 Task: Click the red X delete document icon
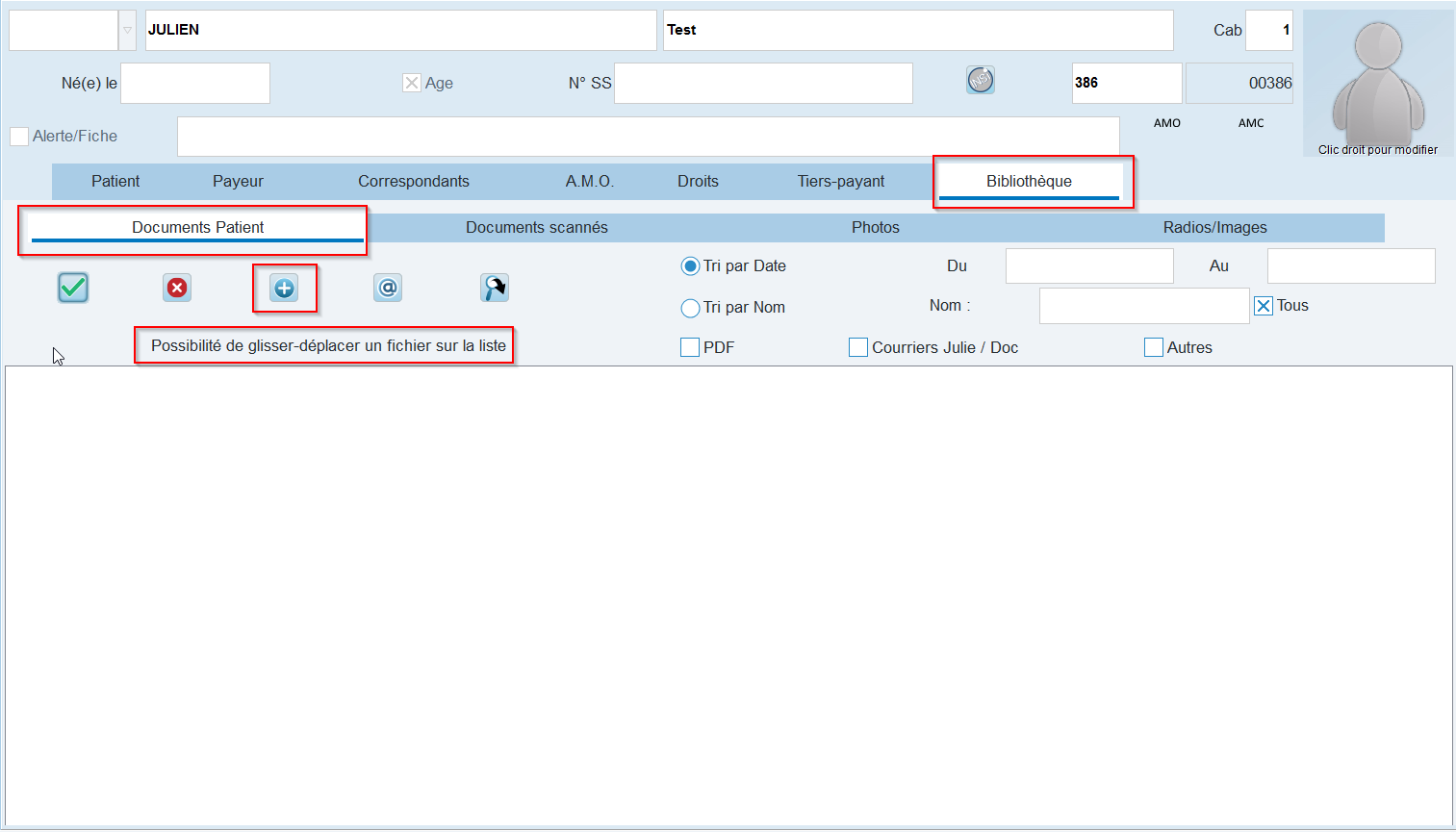[177, 288]
